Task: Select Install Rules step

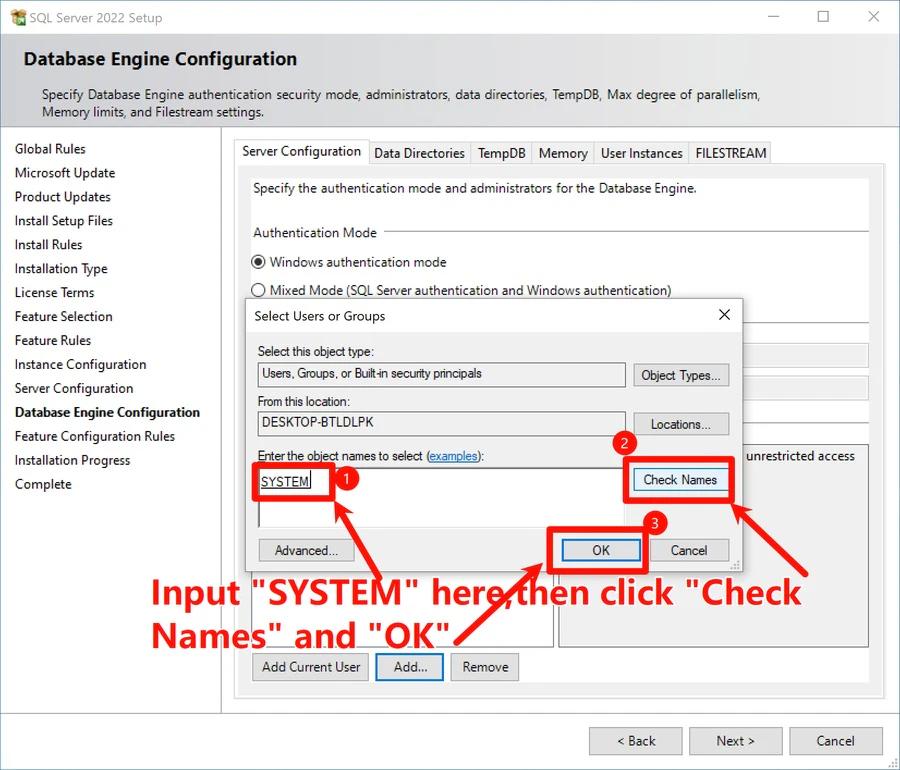Action: 48,244
